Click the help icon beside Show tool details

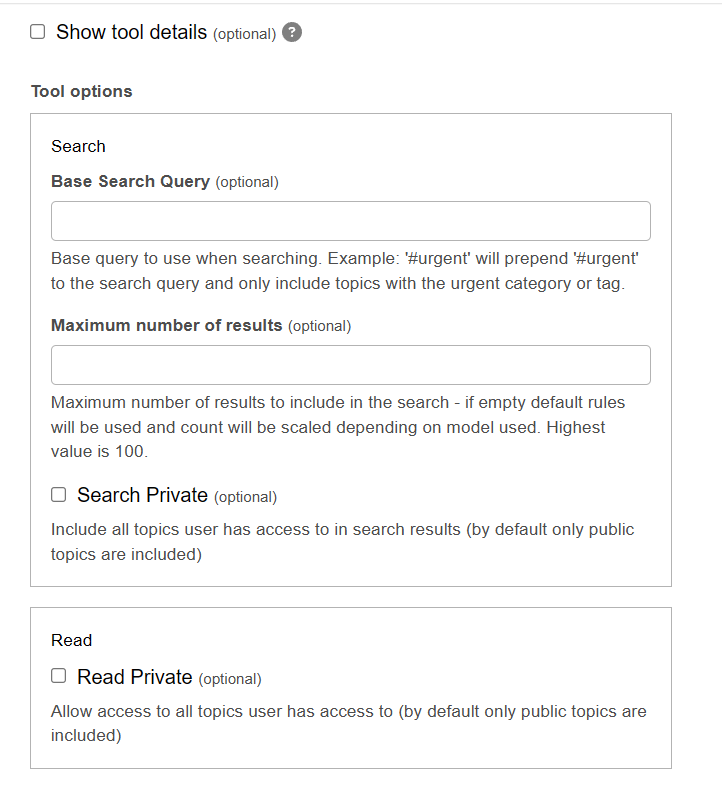[x=292, y=33]
